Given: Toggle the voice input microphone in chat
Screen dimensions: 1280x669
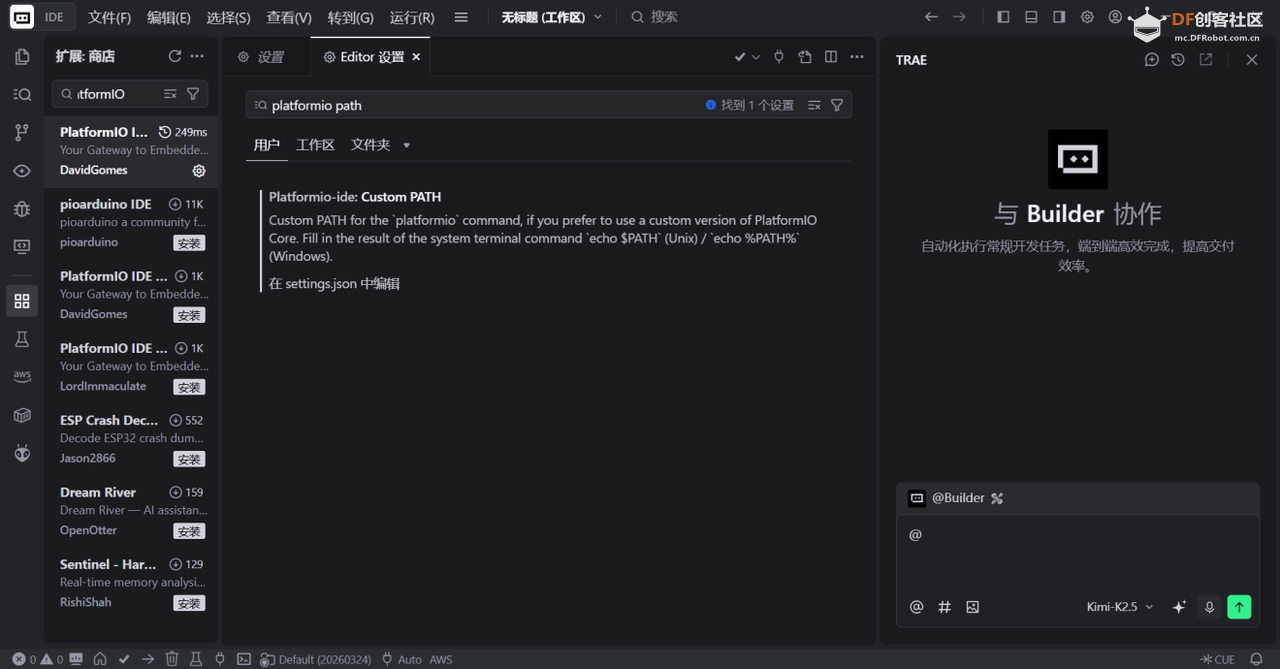Looking at the screenshot, I should tap(1209, 606).
